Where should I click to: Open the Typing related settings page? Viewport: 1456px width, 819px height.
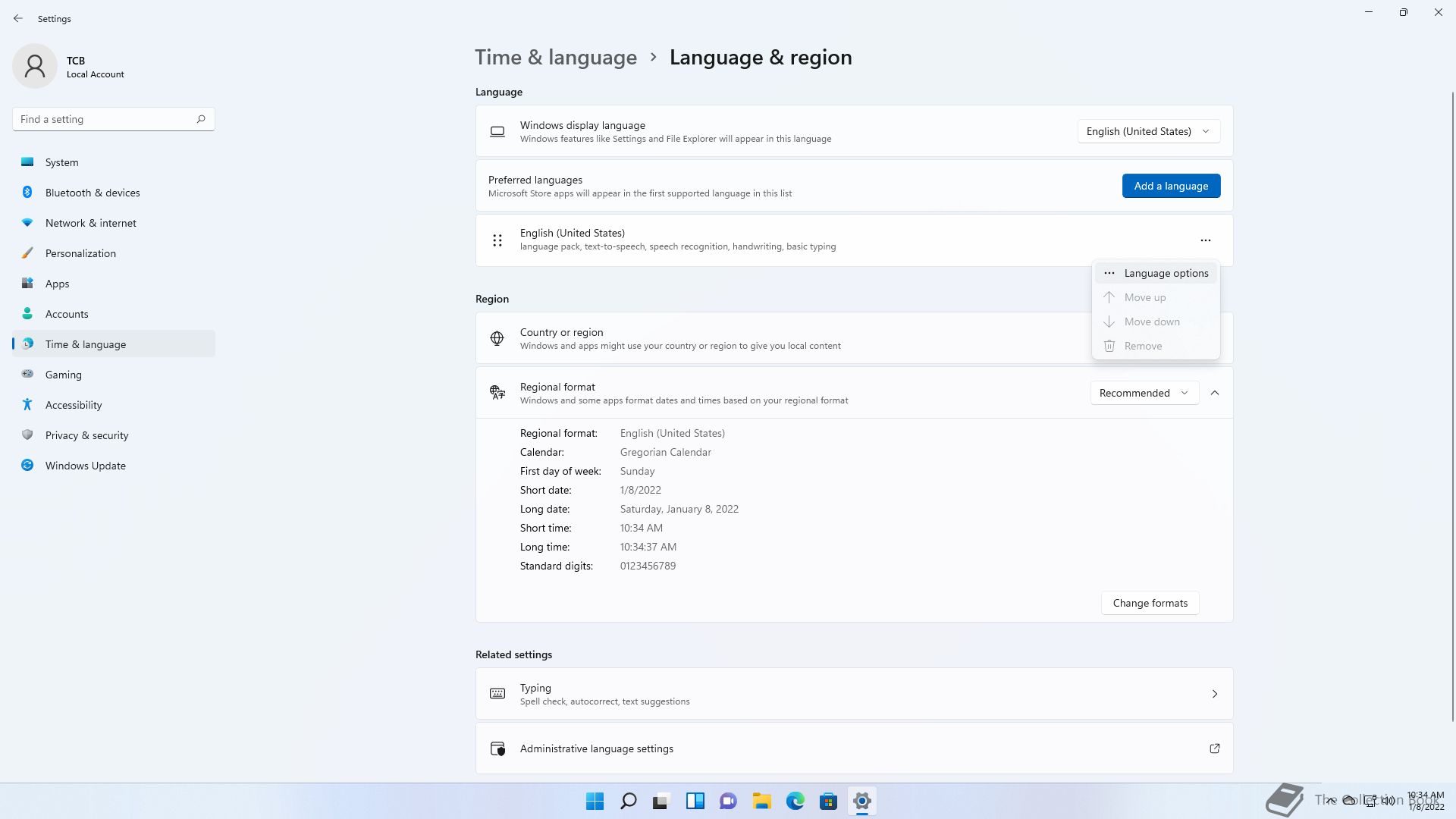(854, 694)
